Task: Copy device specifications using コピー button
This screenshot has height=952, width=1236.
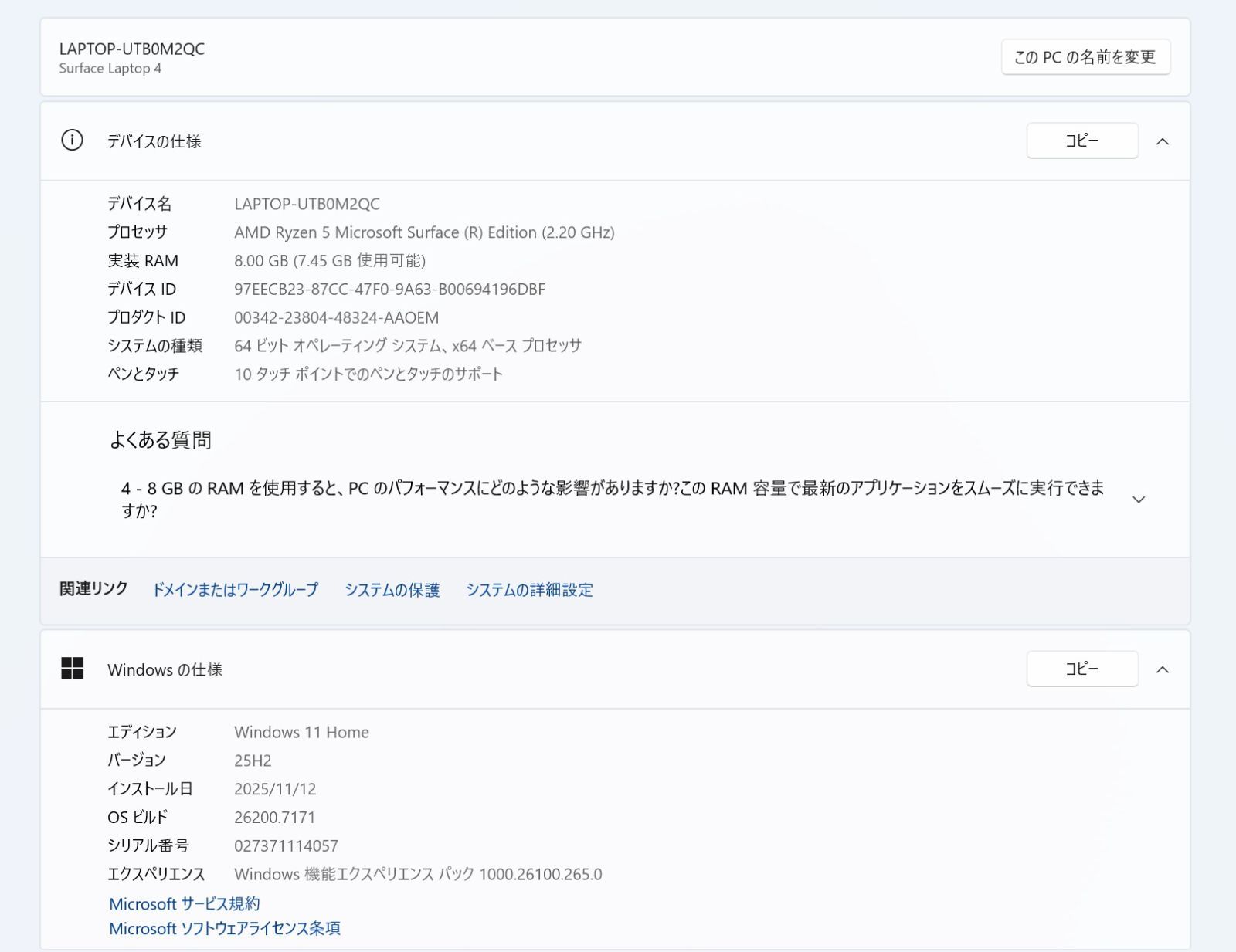Action: click(x=1081, y=141)
